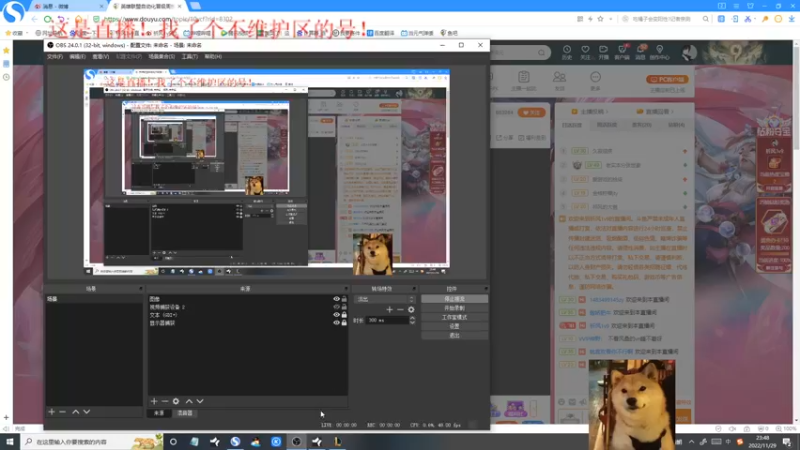Screen dimensions: 800x450
Task: Open browser home page icon
Action: 79,19
